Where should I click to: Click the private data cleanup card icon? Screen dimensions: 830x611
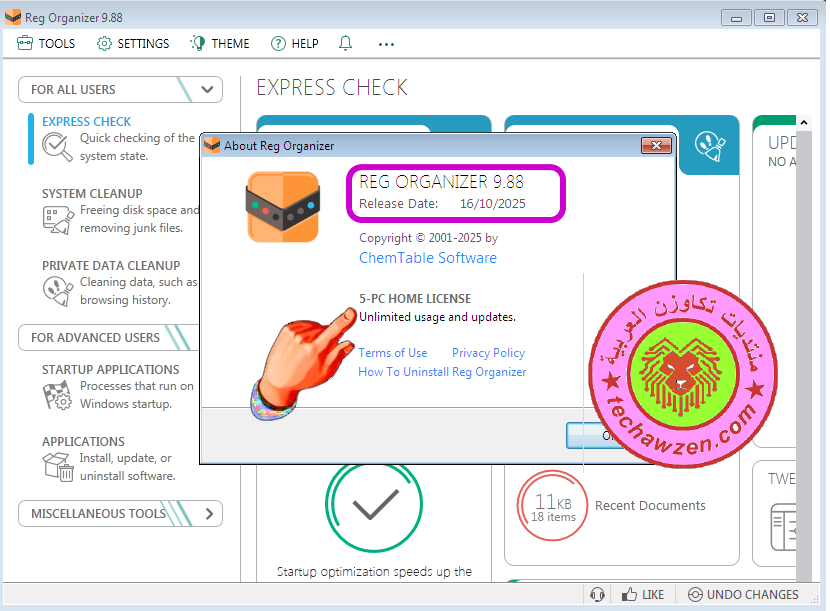click(x=709, y=146)
